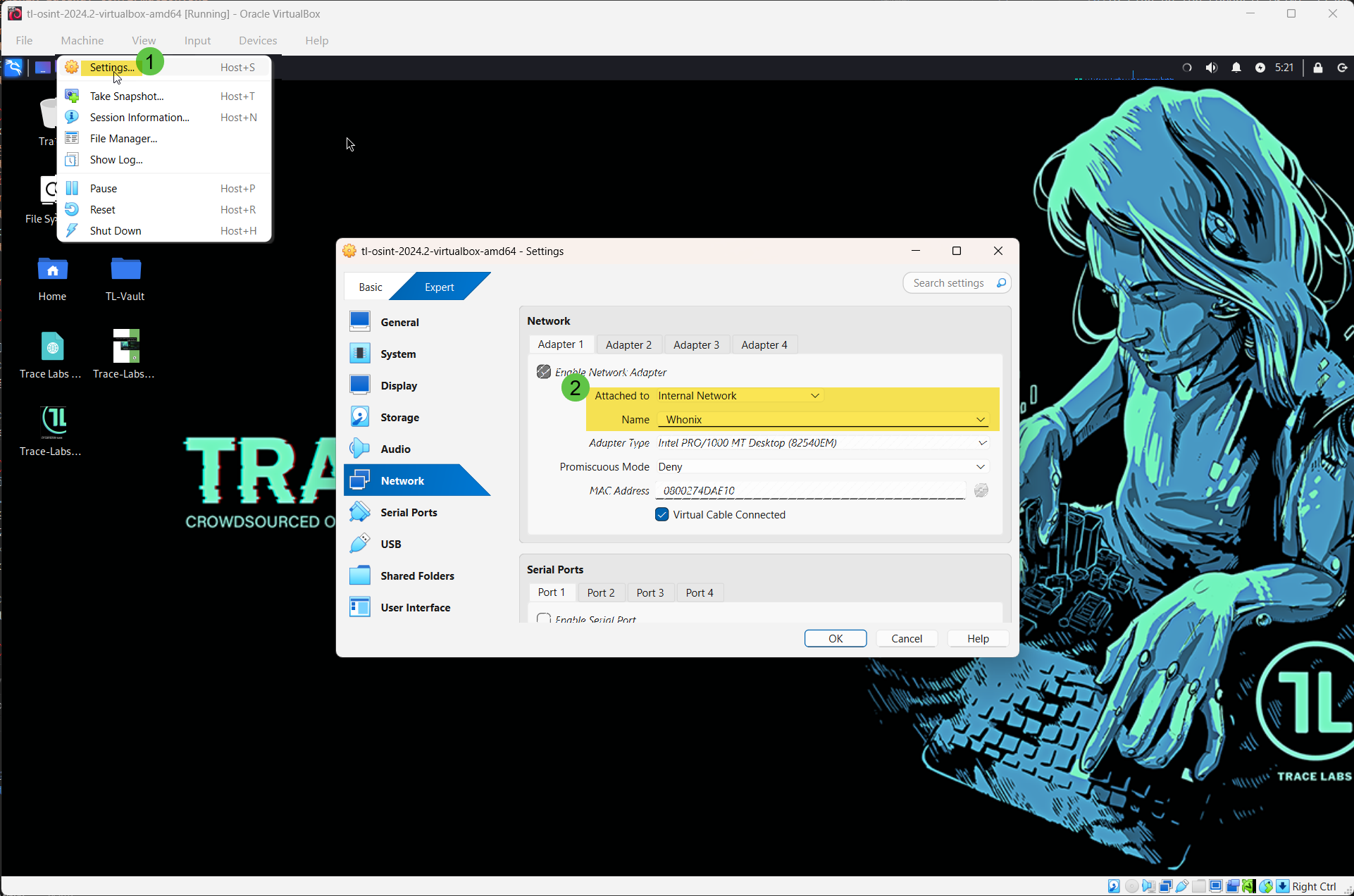The width and height of the screenshot is (1354, 896).
Task: Open the Shared Folders settings category
Action: click(x=417, y=575)
